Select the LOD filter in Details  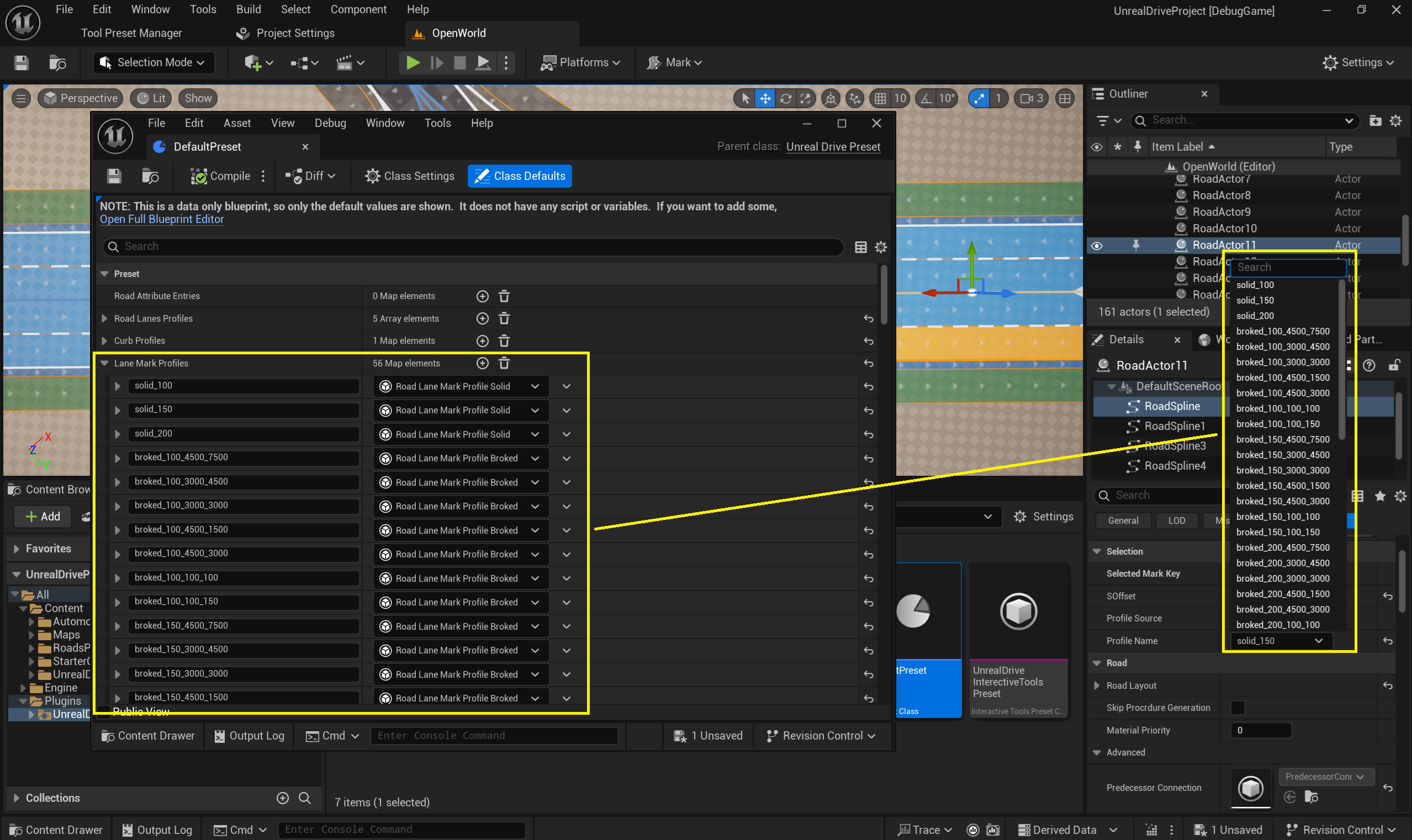coord(1176,521)
